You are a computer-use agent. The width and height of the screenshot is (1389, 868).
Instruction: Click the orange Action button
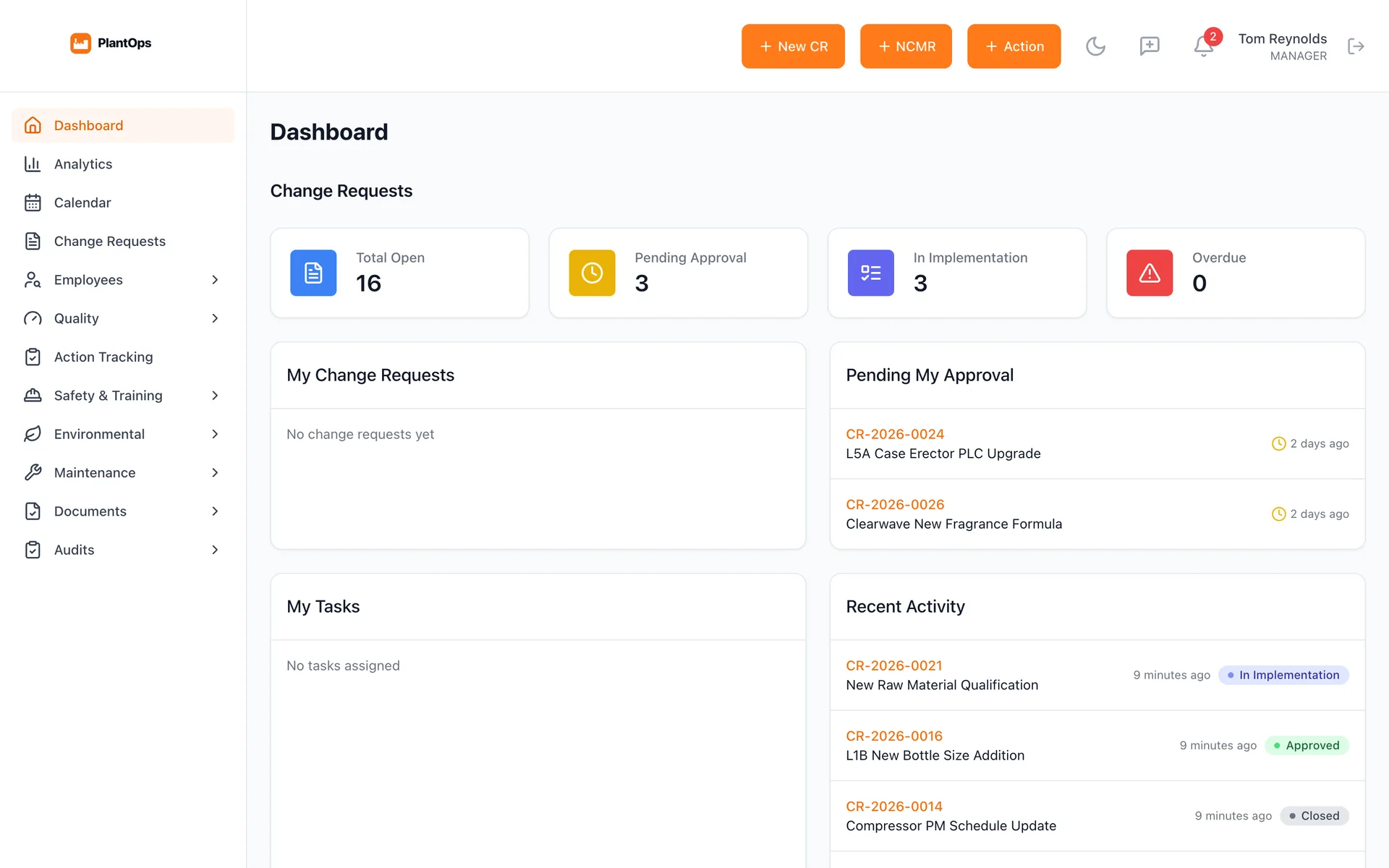pos(1014,46)
